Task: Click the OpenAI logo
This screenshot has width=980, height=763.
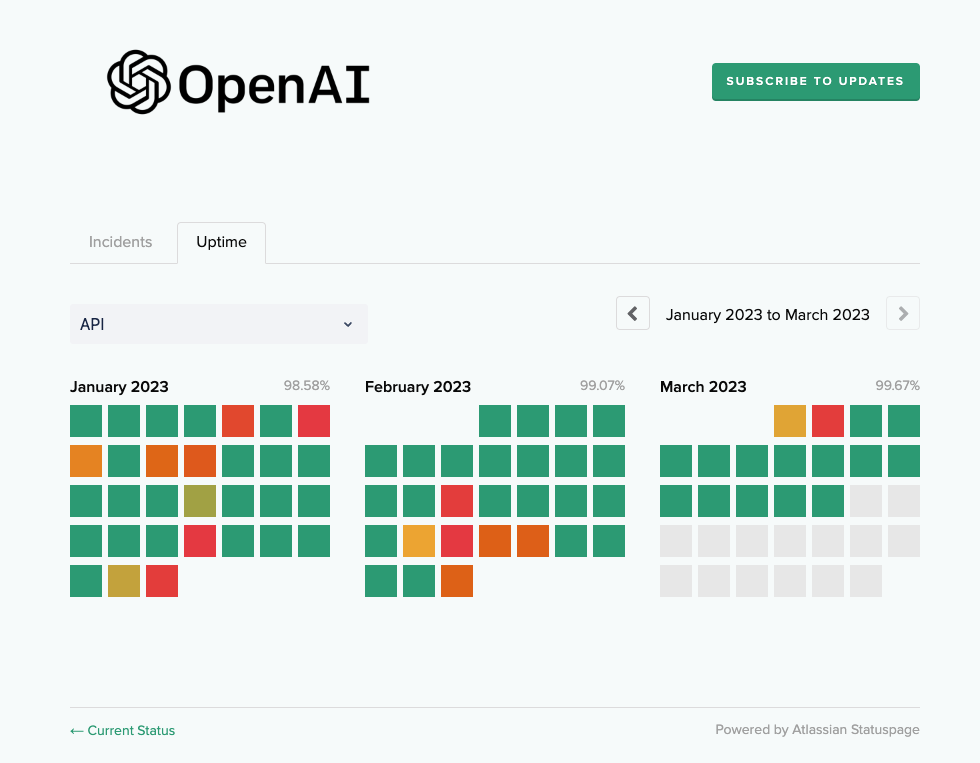Action: click(238, 82)
